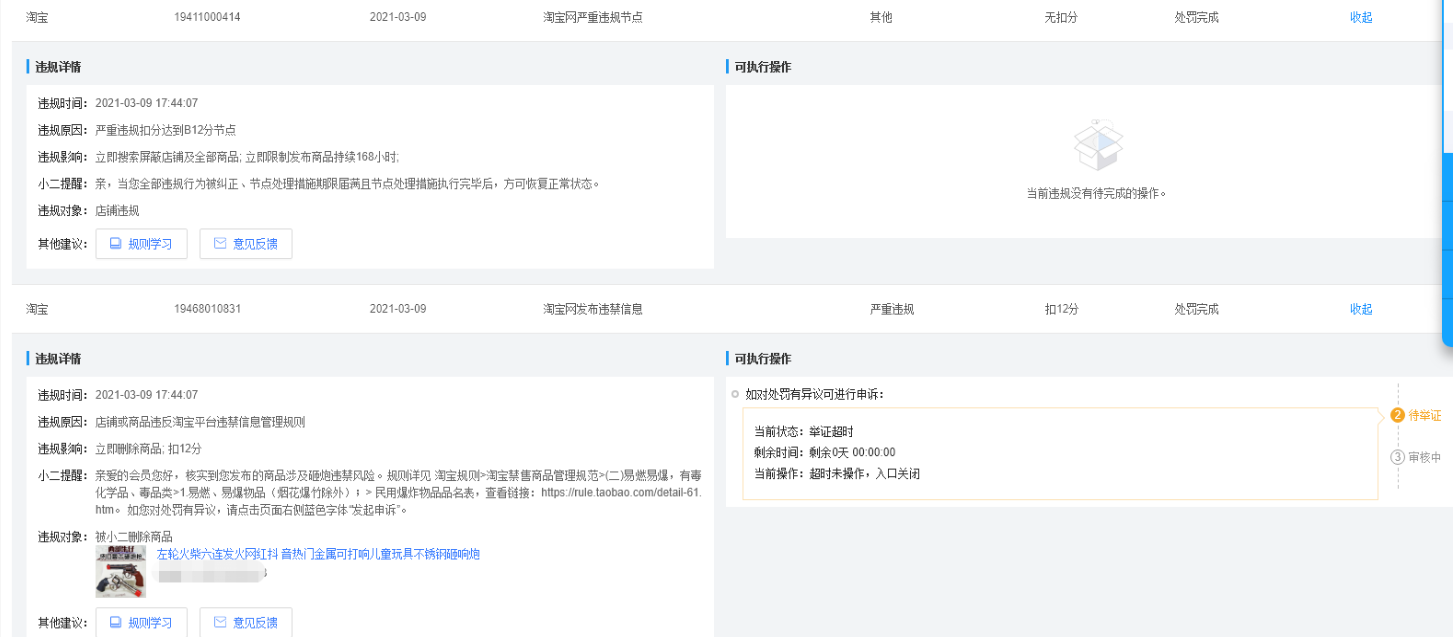Click 处罚完成 status in the first row

1197,17
